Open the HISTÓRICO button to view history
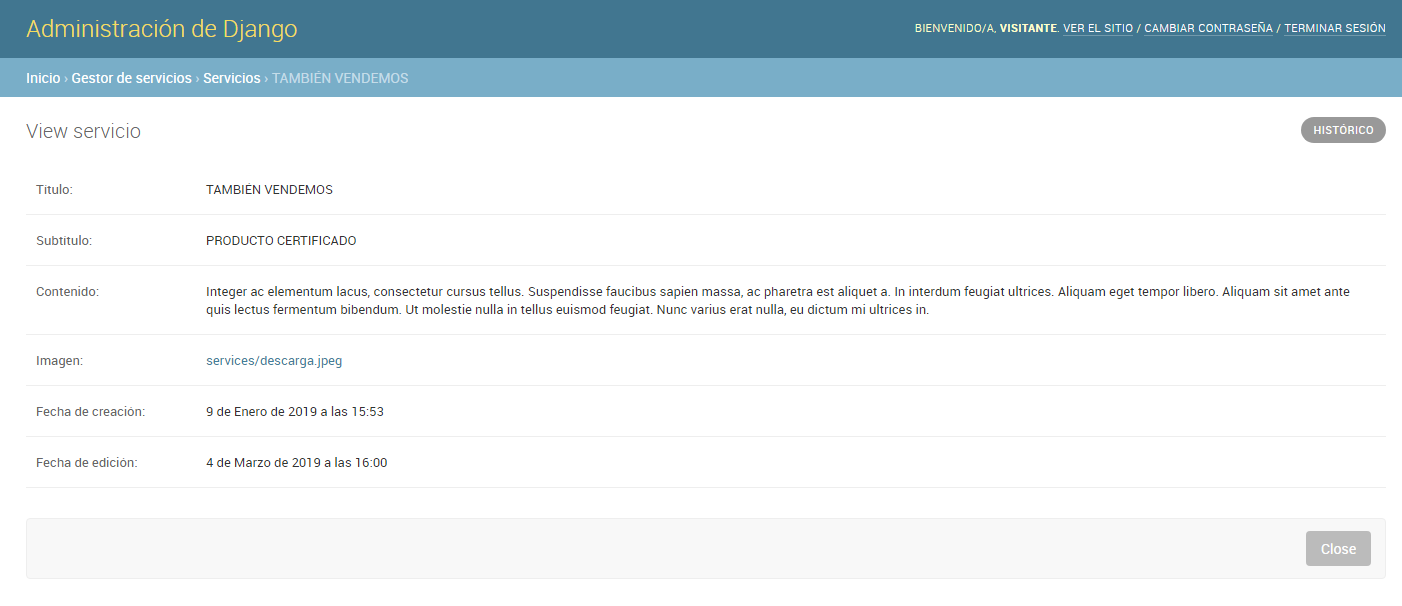The height and width of the screenshot is (606, 1402). (x=1342, y=129)
